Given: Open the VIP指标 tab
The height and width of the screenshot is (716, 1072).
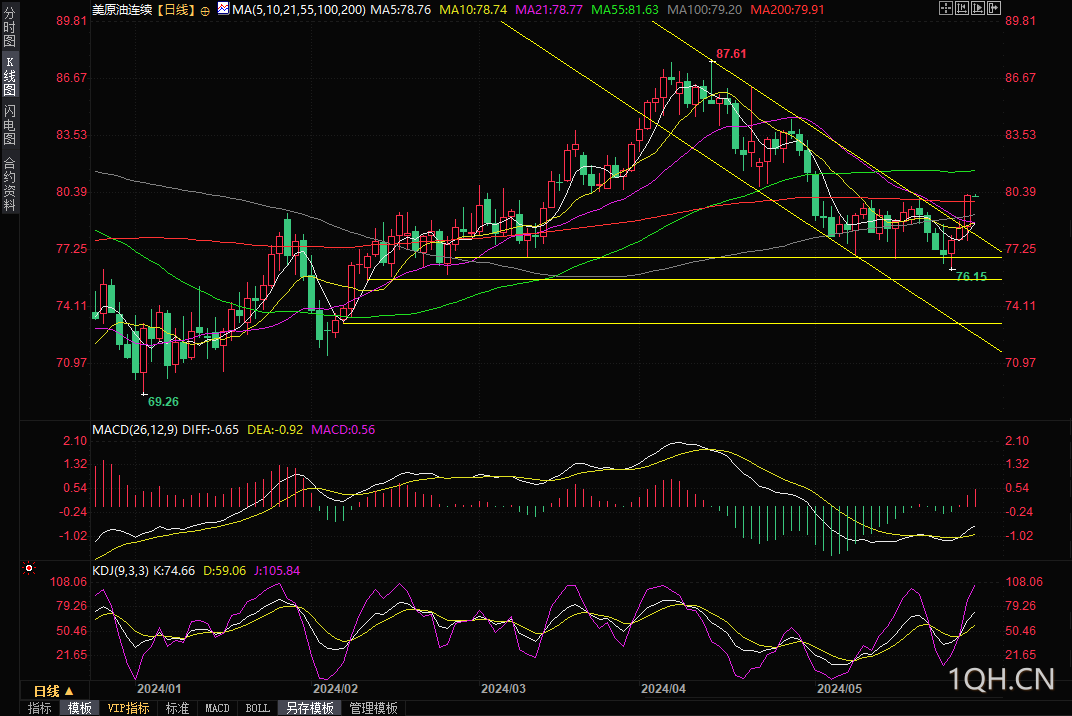Looking at the screenshot, I should (x=129, y=708).
